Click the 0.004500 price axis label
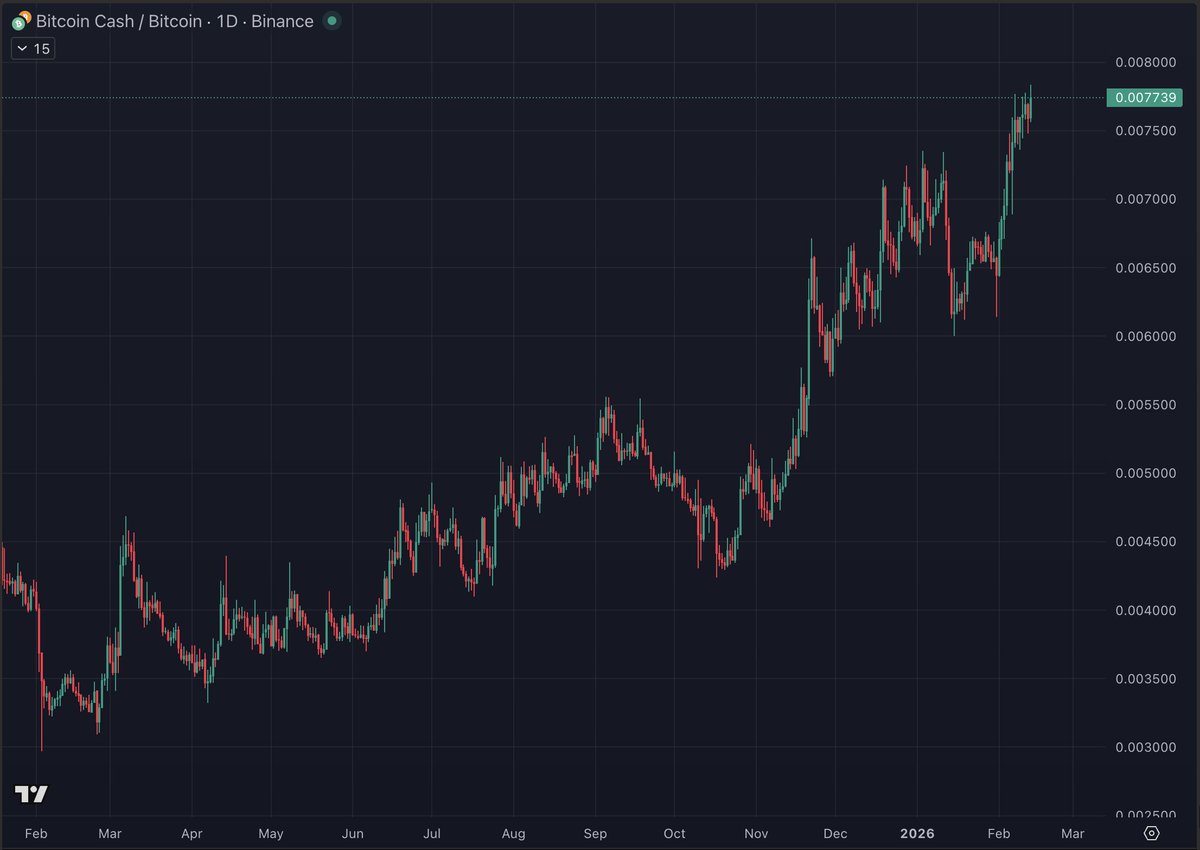Screen dimensions: 1200x850 coord(1146,542)
